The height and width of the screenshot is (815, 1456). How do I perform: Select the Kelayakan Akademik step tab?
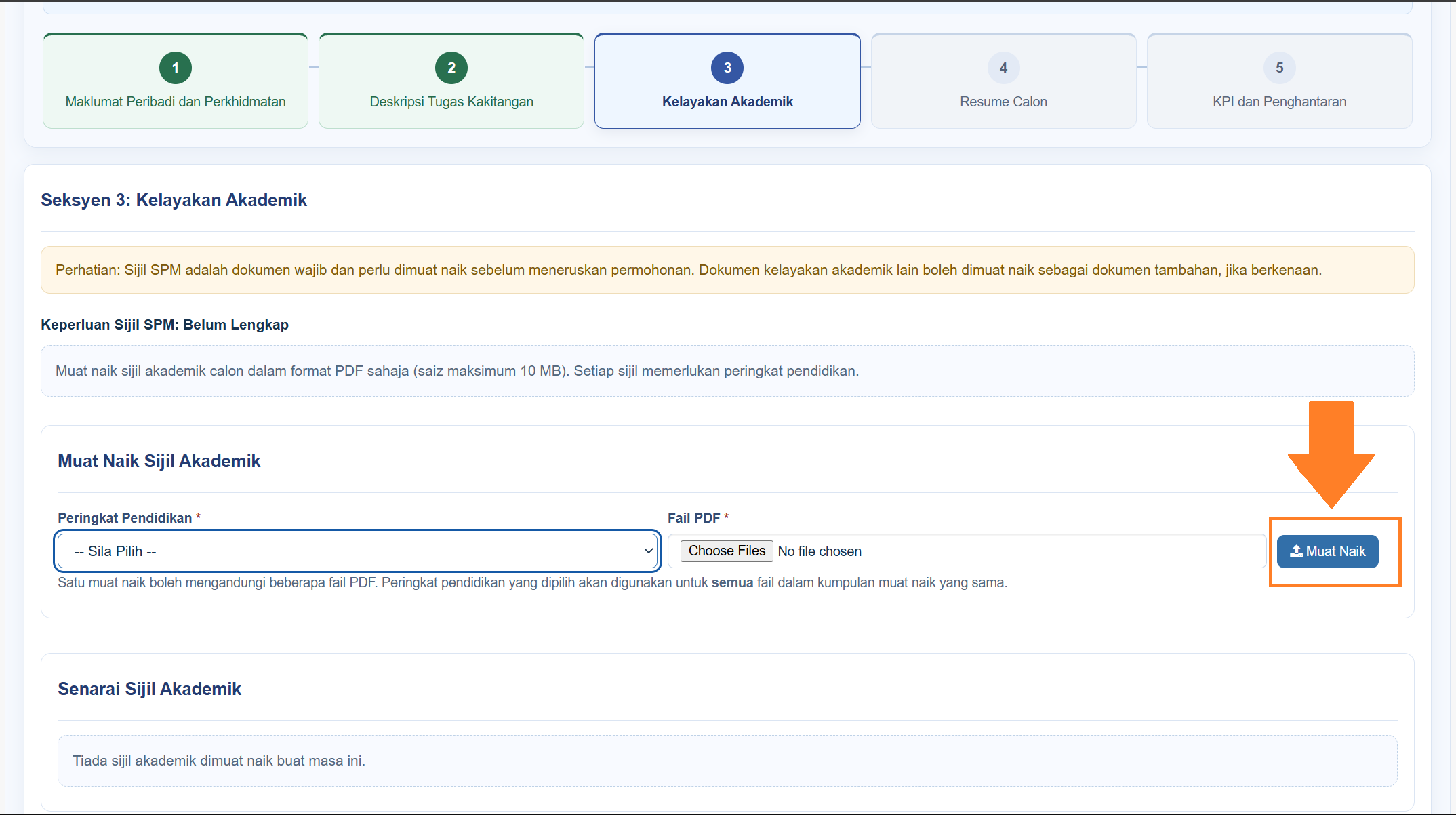(x=727, y=81)
